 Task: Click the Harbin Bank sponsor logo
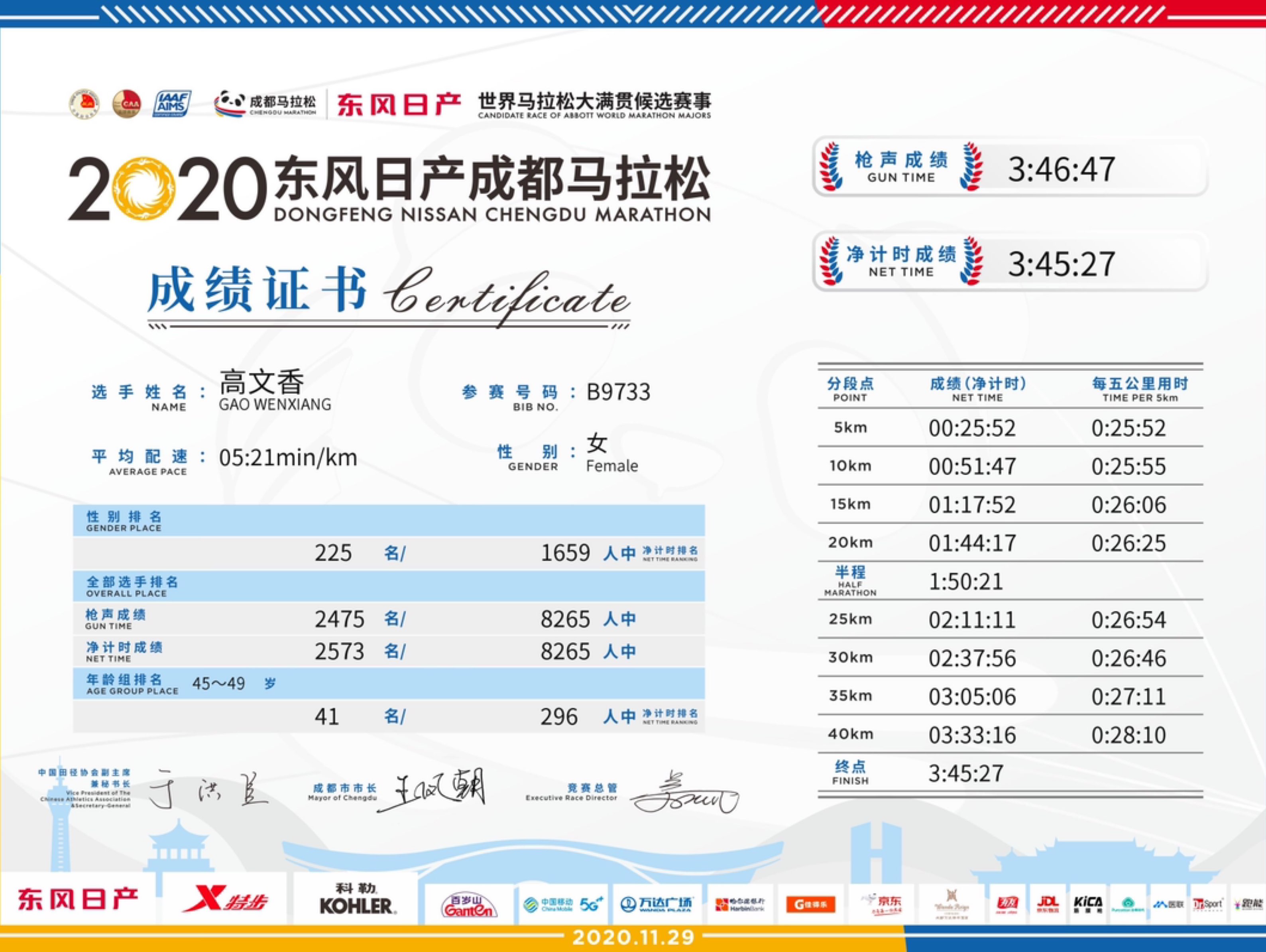741,905
